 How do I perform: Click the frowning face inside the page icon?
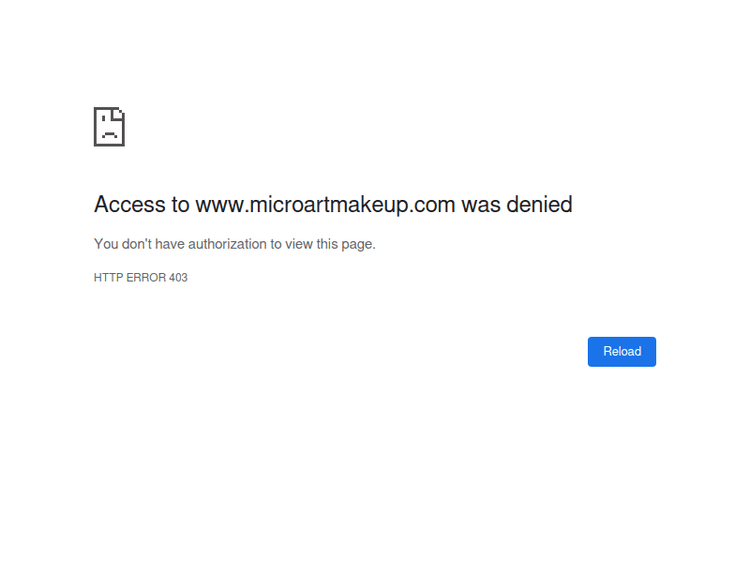[108, 132]
